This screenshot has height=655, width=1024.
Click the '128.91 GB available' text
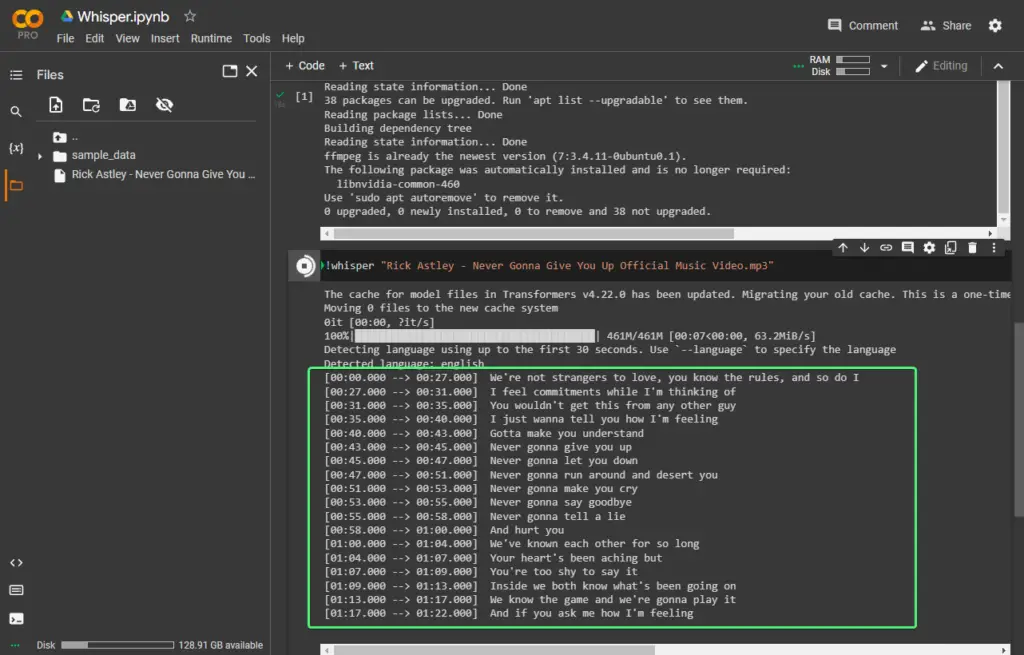[x=221, y=645]
